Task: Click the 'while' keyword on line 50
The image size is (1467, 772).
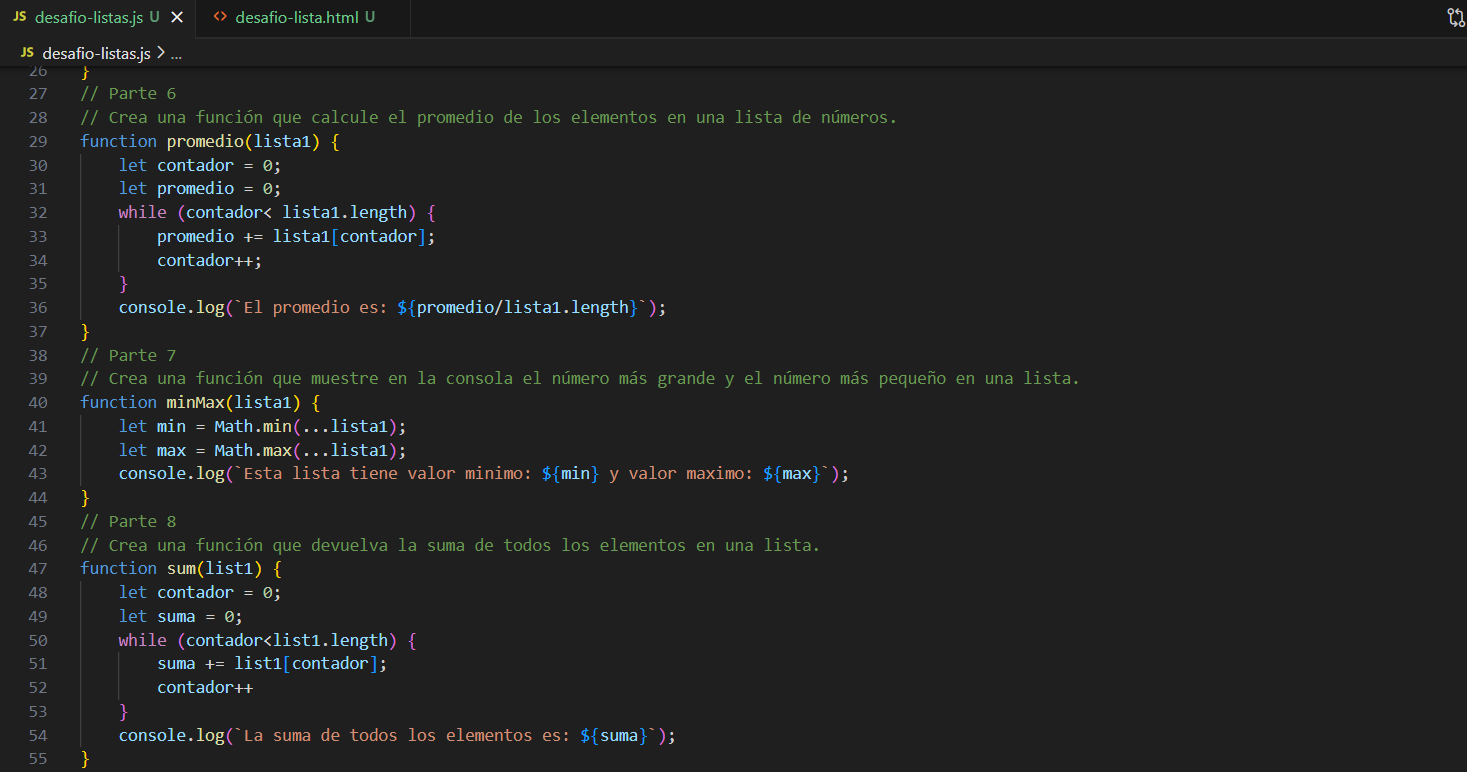Action: pos(143,640)
